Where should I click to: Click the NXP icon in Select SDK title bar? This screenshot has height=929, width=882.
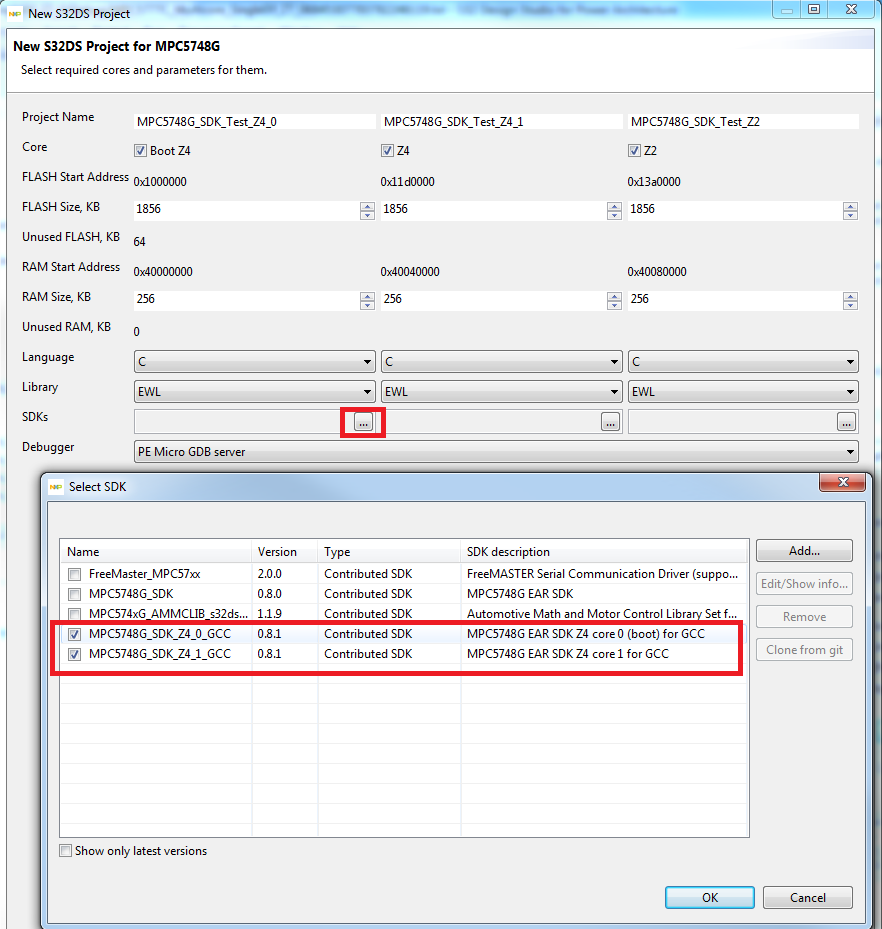[x=56, y=487]
